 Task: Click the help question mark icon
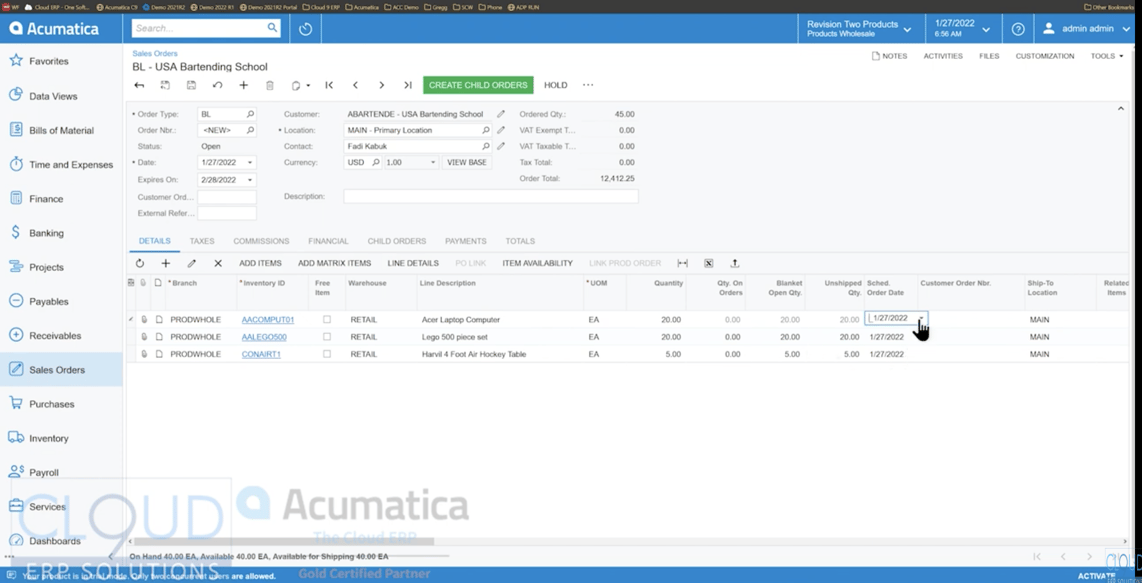(x=1017, y=28)
